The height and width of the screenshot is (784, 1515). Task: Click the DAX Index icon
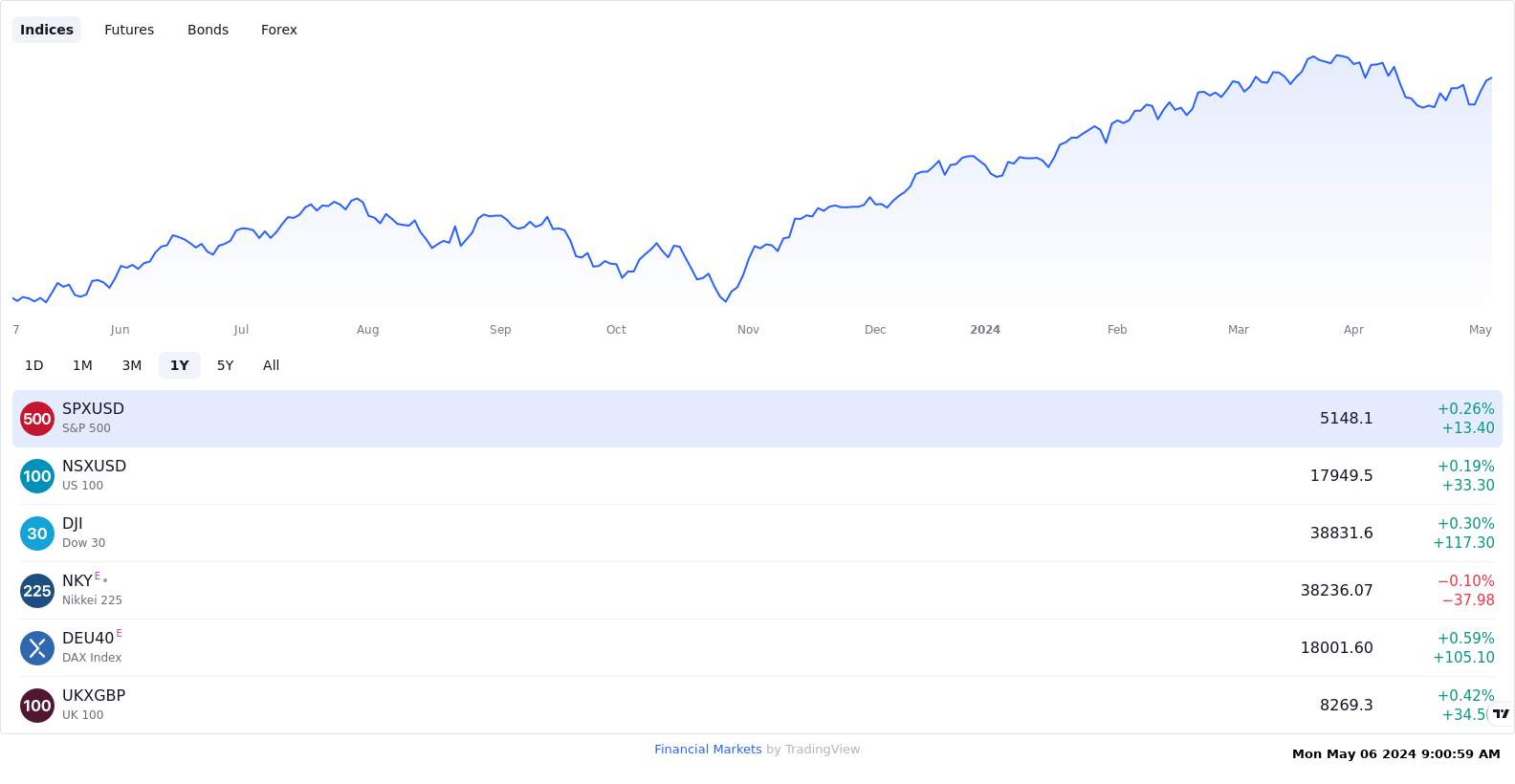pyautogui.click(x=37, y=648)
